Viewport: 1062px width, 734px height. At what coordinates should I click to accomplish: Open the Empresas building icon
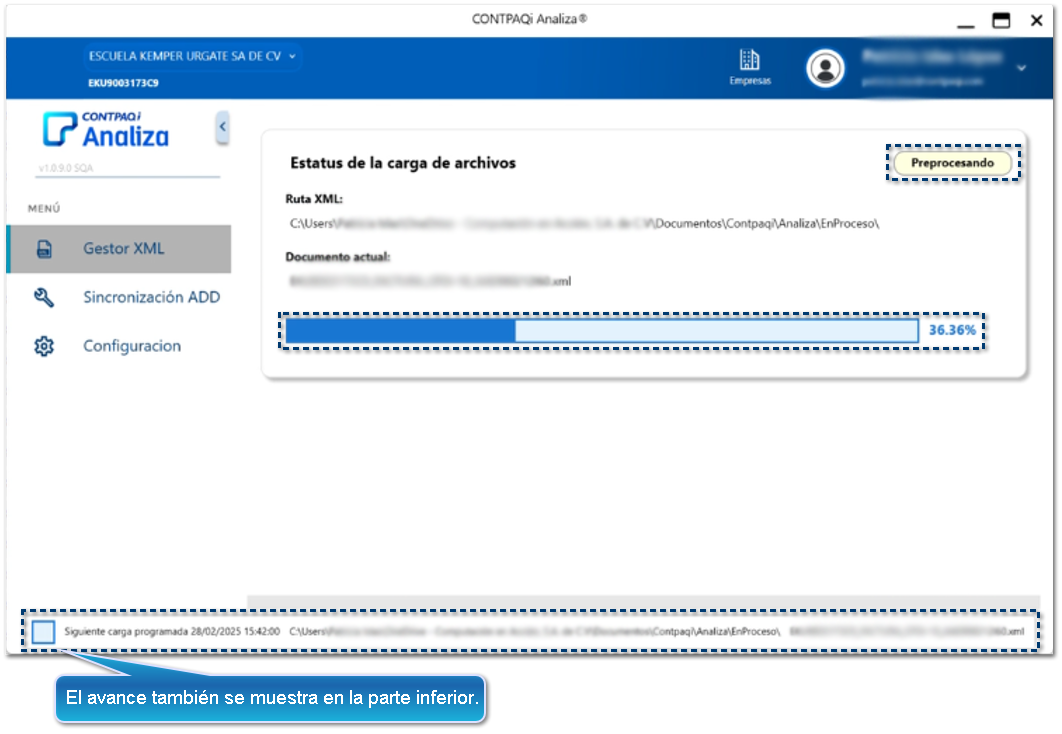coord(749,61)
